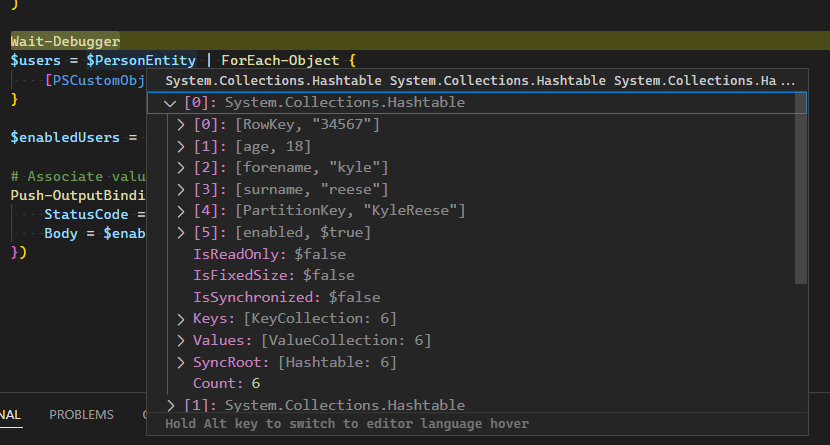Viewport: 830px width, 445px height.
Task: Expand the [age, 18] entry
Action: click(181, 147)
